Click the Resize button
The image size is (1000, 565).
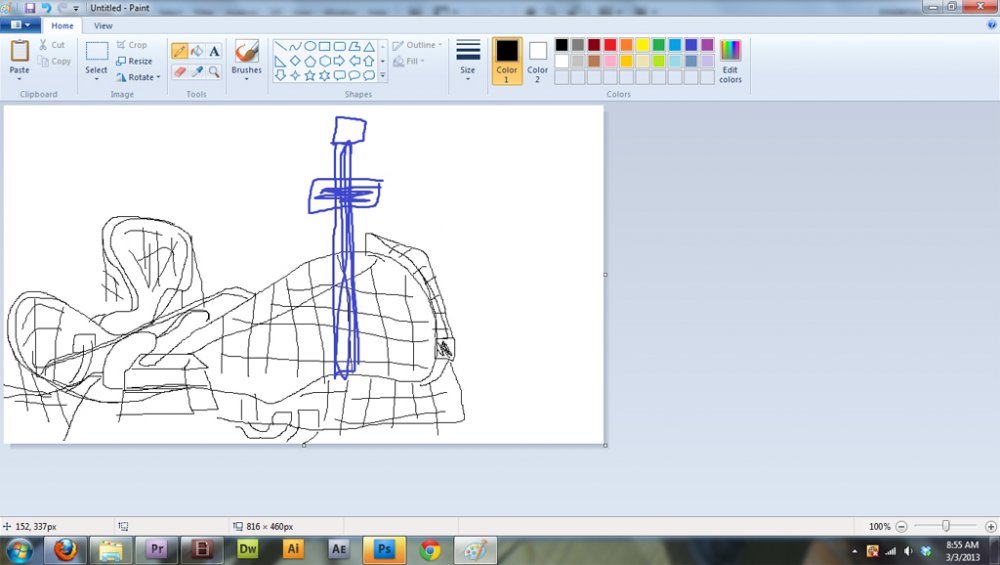134,61
